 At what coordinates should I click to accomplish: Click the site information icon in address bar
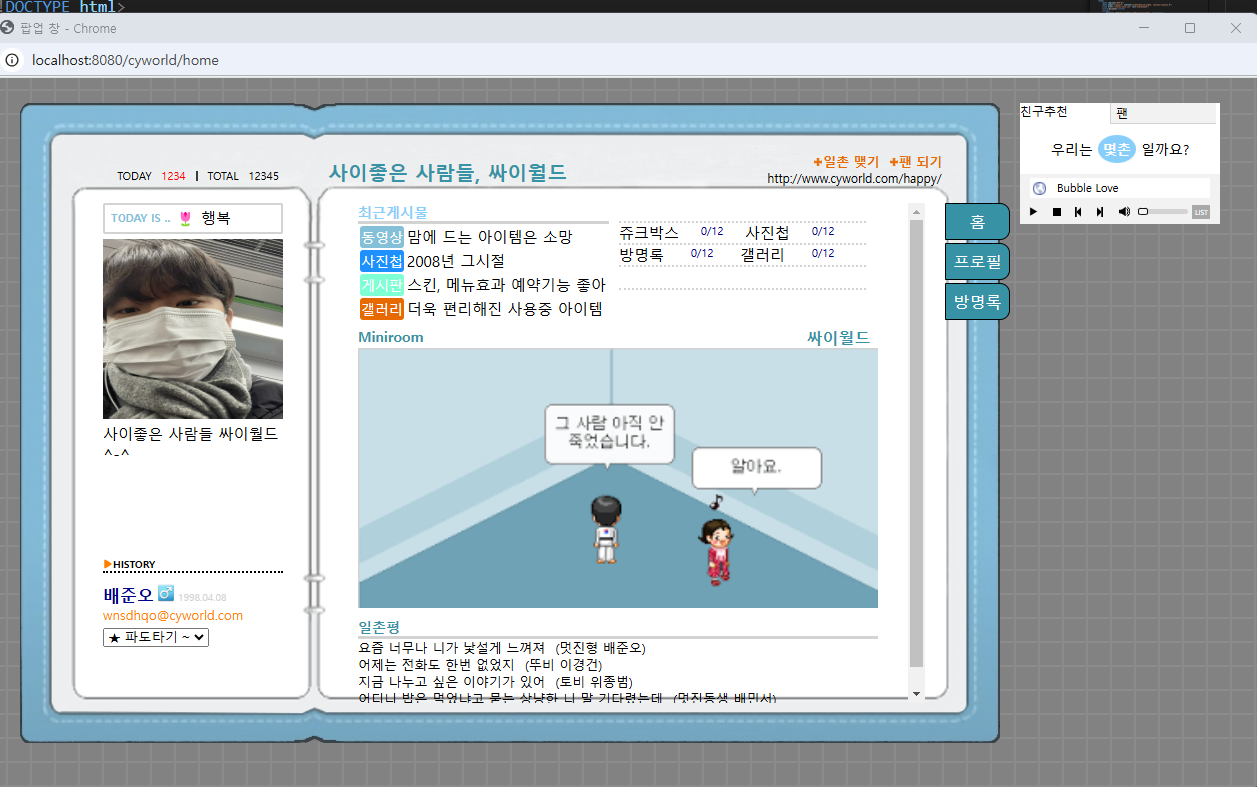[12, 60]
